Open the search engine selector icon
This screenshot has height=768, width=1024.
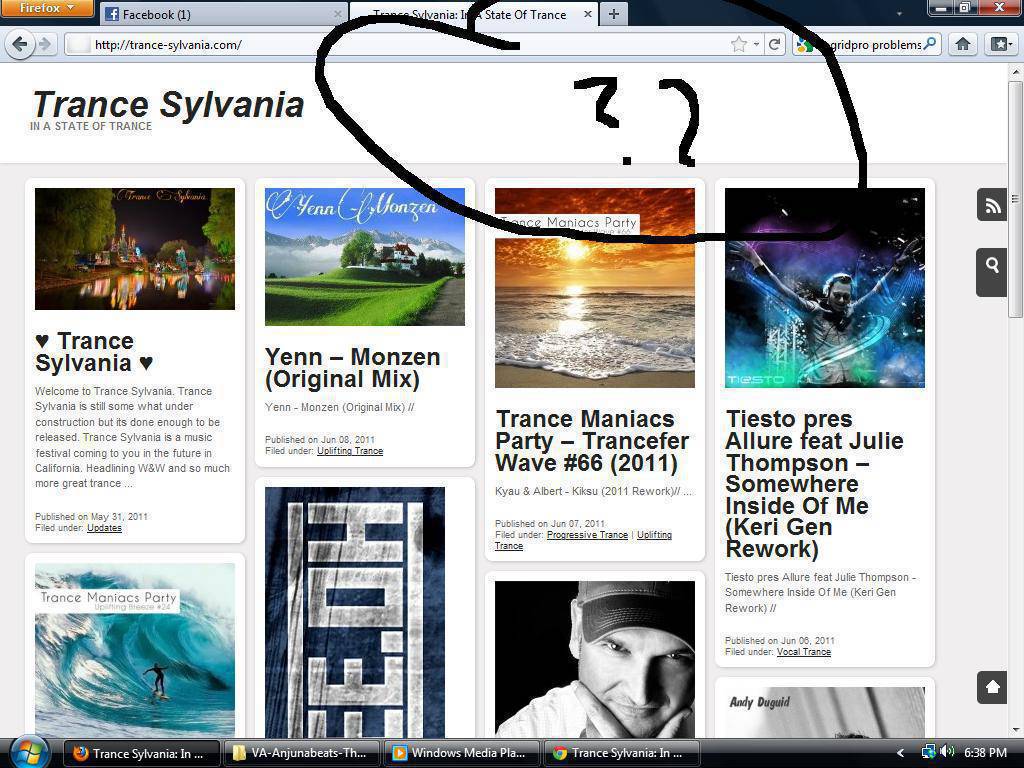(805, 44)
